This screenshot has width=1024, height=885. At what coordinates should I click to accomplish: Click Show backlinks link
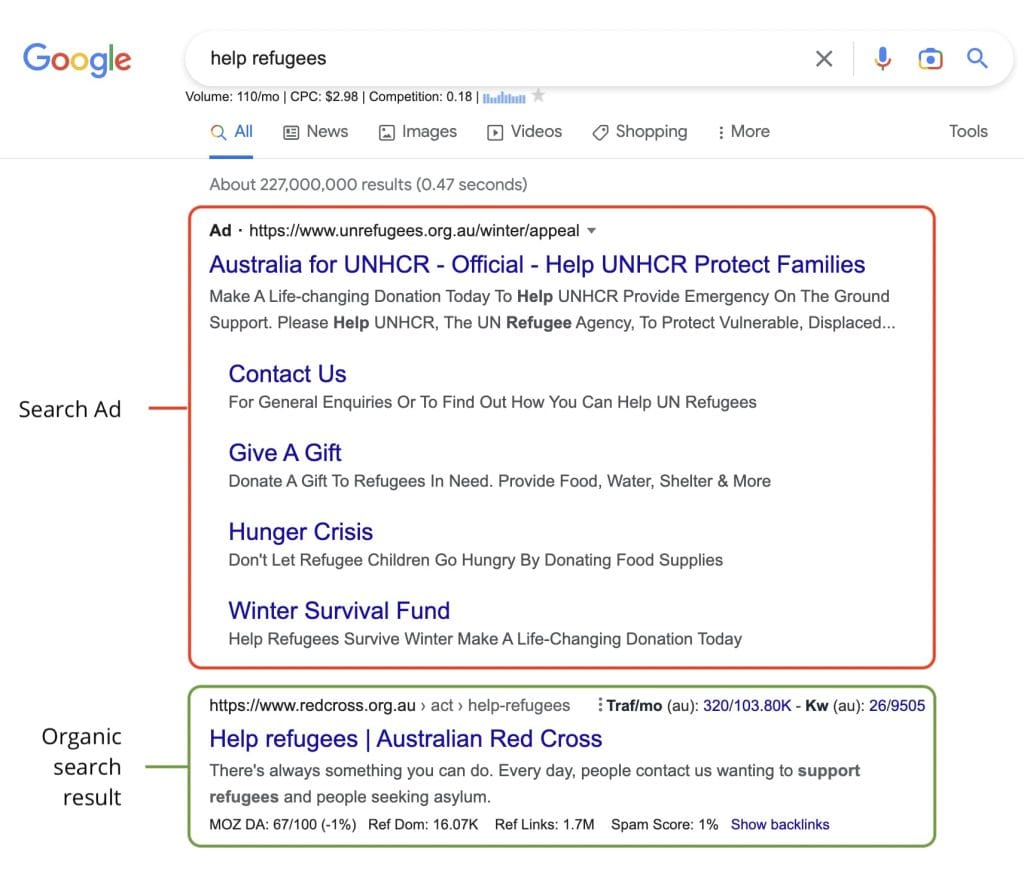click(x=780, y=824)
